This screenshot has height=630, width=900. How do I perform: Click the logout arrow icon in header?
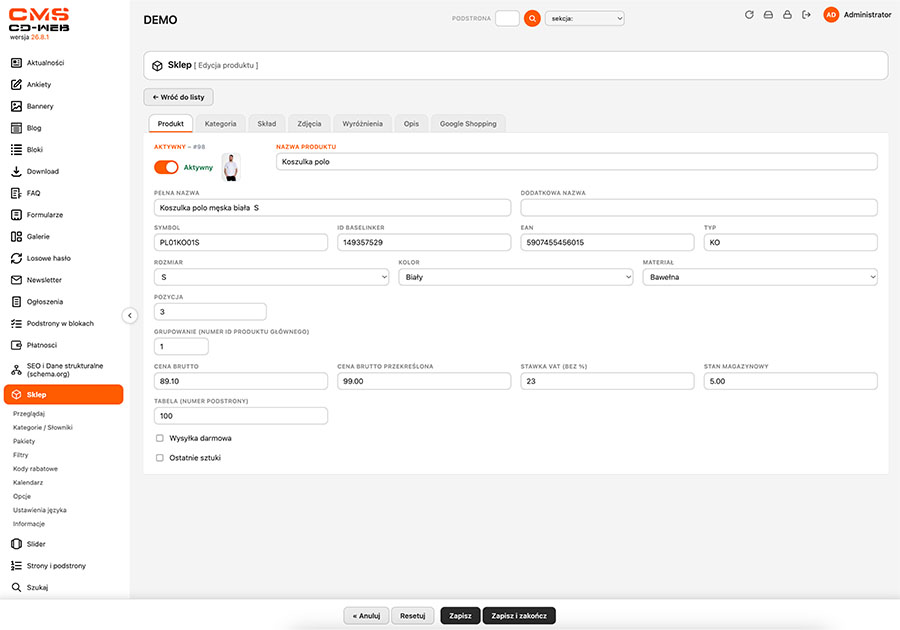806,15
